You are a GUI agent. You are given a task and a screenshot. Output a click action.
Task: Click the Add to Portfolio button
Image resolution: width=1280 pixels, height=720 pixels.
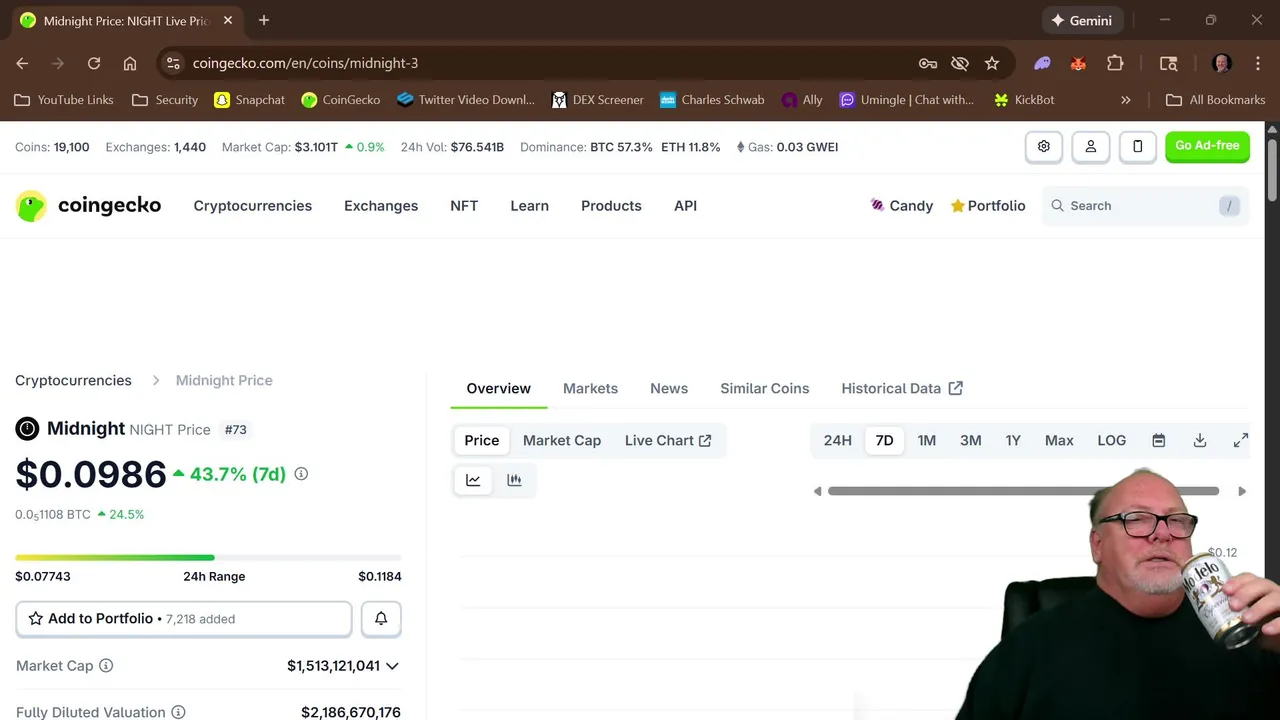[184, 619]
